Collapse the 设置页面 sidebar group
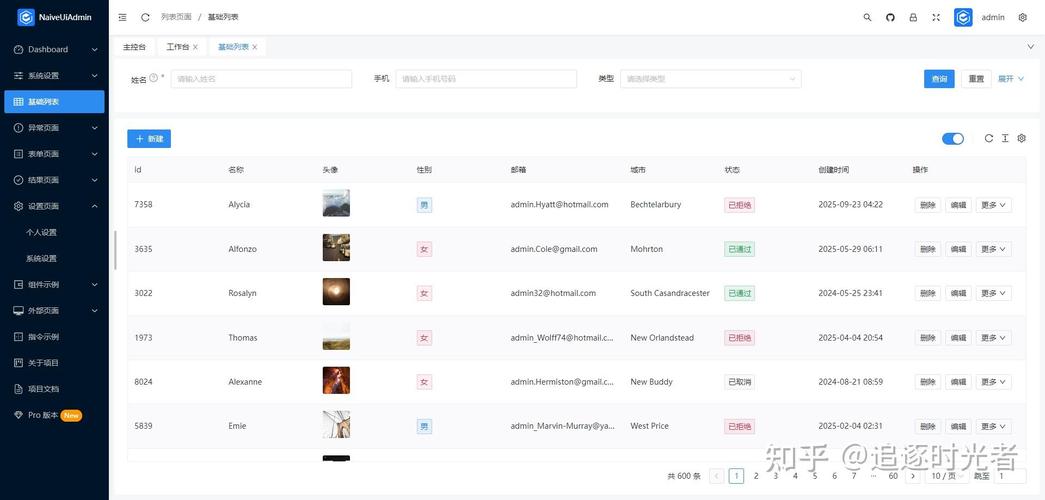This screenshot has height=500, width=1045. click(54, 206)
